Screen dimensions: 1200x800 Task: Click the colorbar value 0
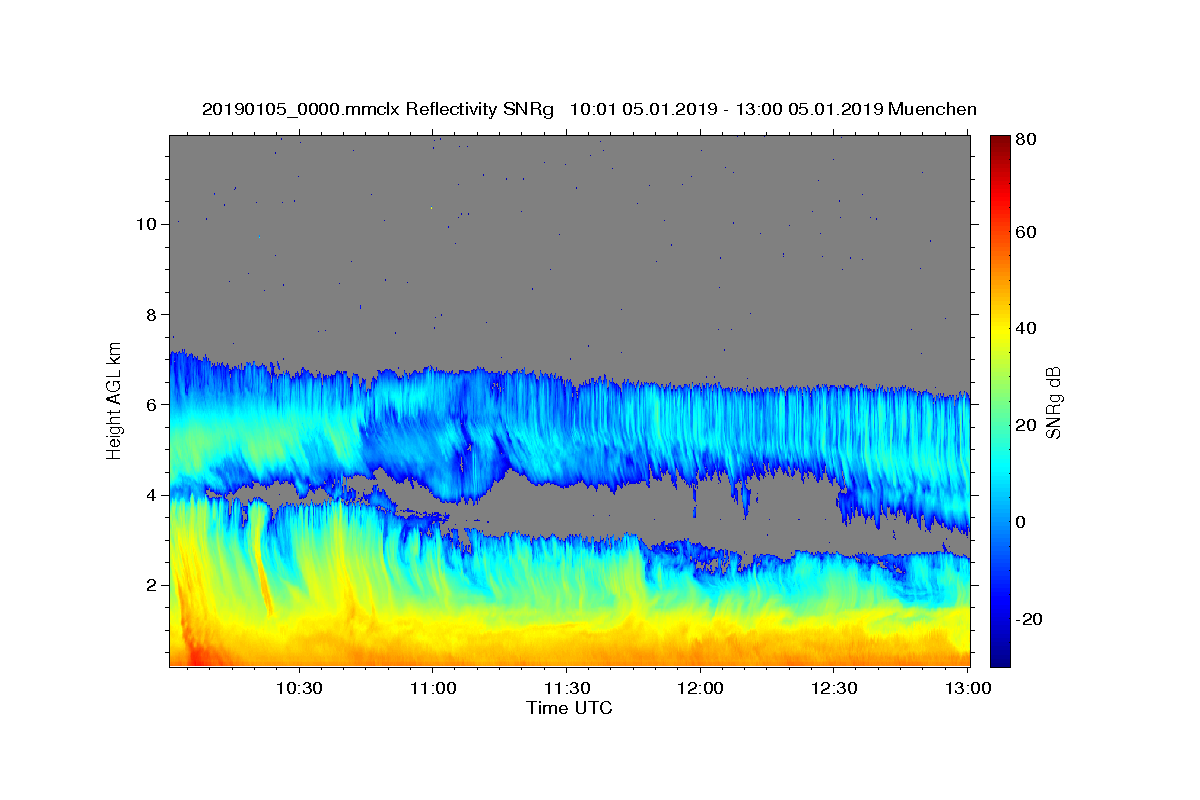[x=1023, y=523]
